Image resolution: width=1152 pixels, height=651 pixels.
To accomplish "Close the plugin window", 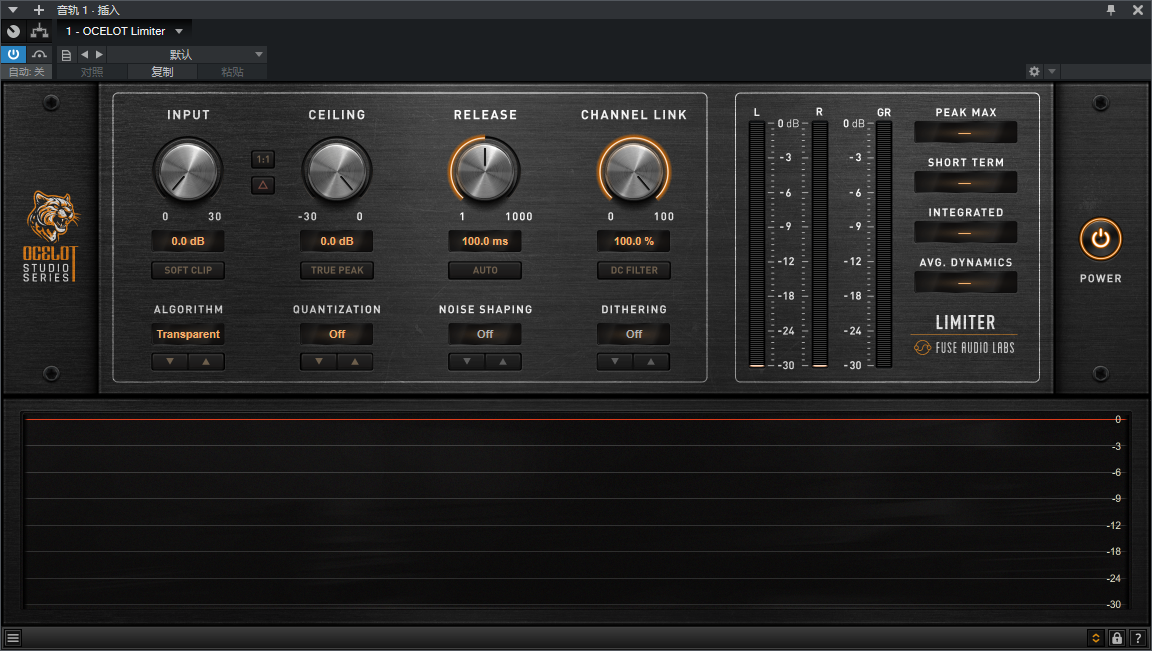I will pos(1137,10).
